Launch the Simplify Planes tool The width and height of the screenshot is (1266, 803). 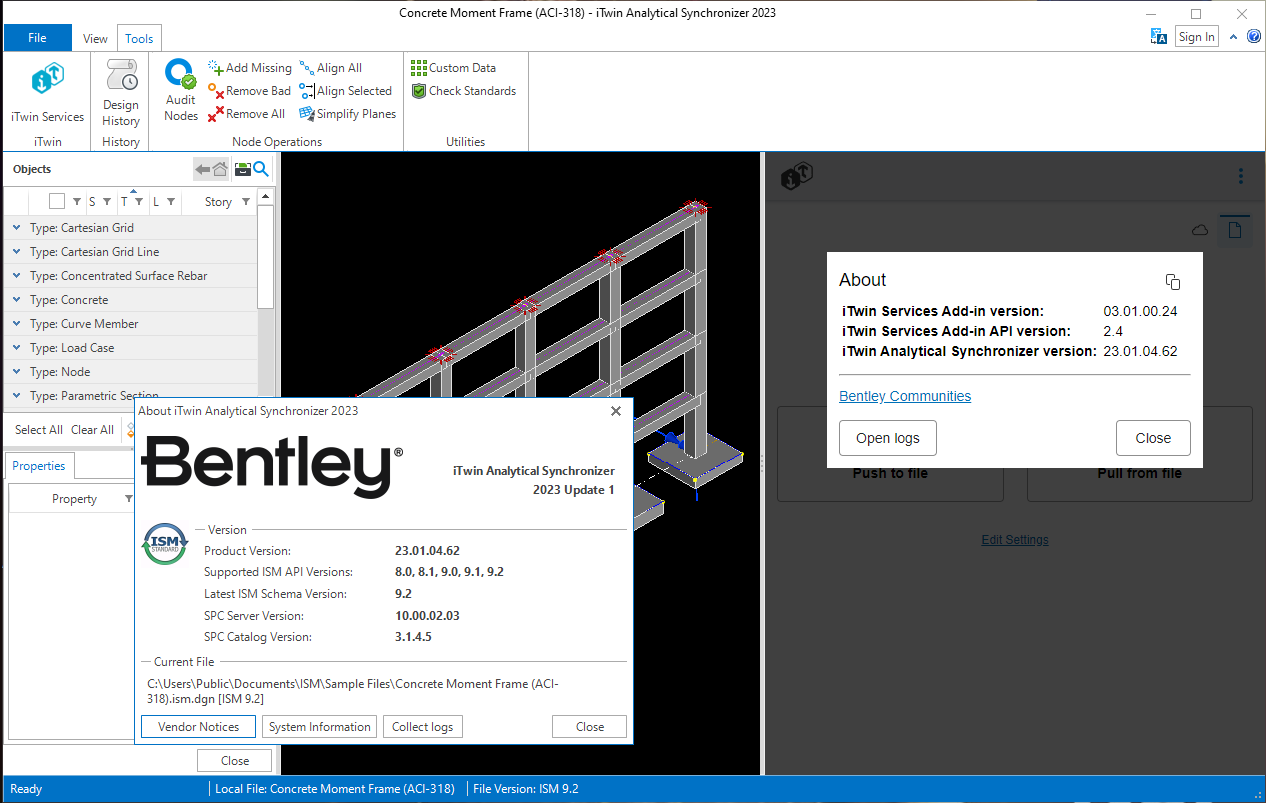(x=348, y=114)
